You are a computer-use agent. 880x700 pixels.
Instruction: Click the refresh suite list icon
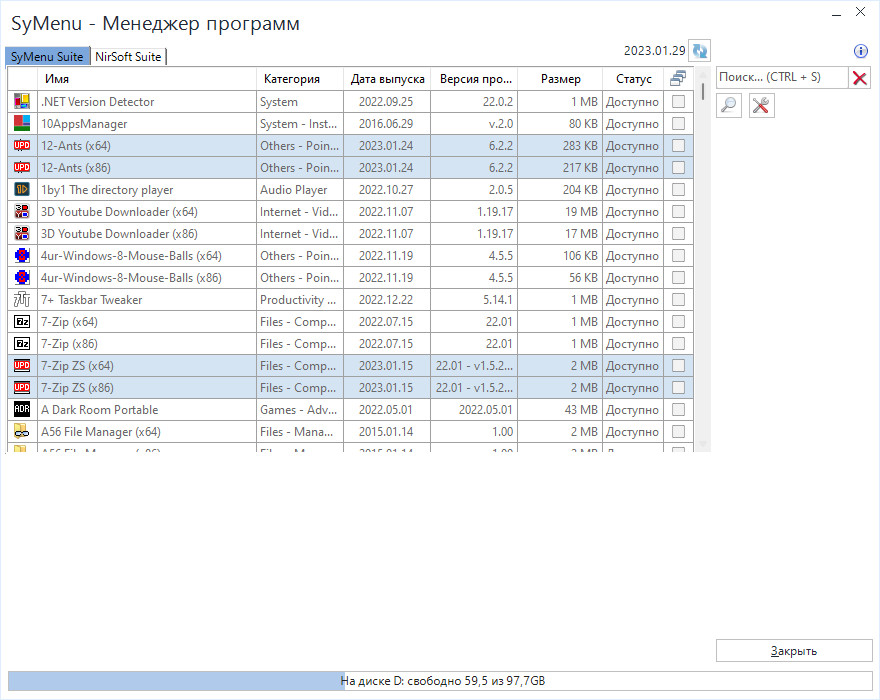[700, 51]
